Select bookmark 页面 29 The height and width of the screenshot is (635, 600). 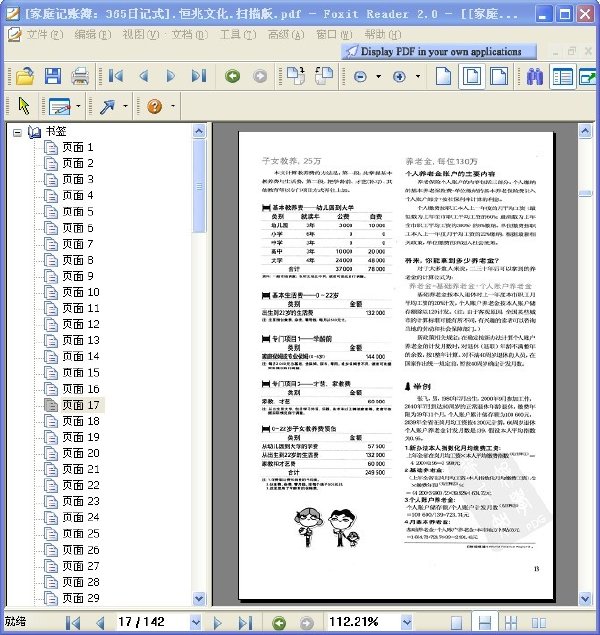click(x=81, y=598)
